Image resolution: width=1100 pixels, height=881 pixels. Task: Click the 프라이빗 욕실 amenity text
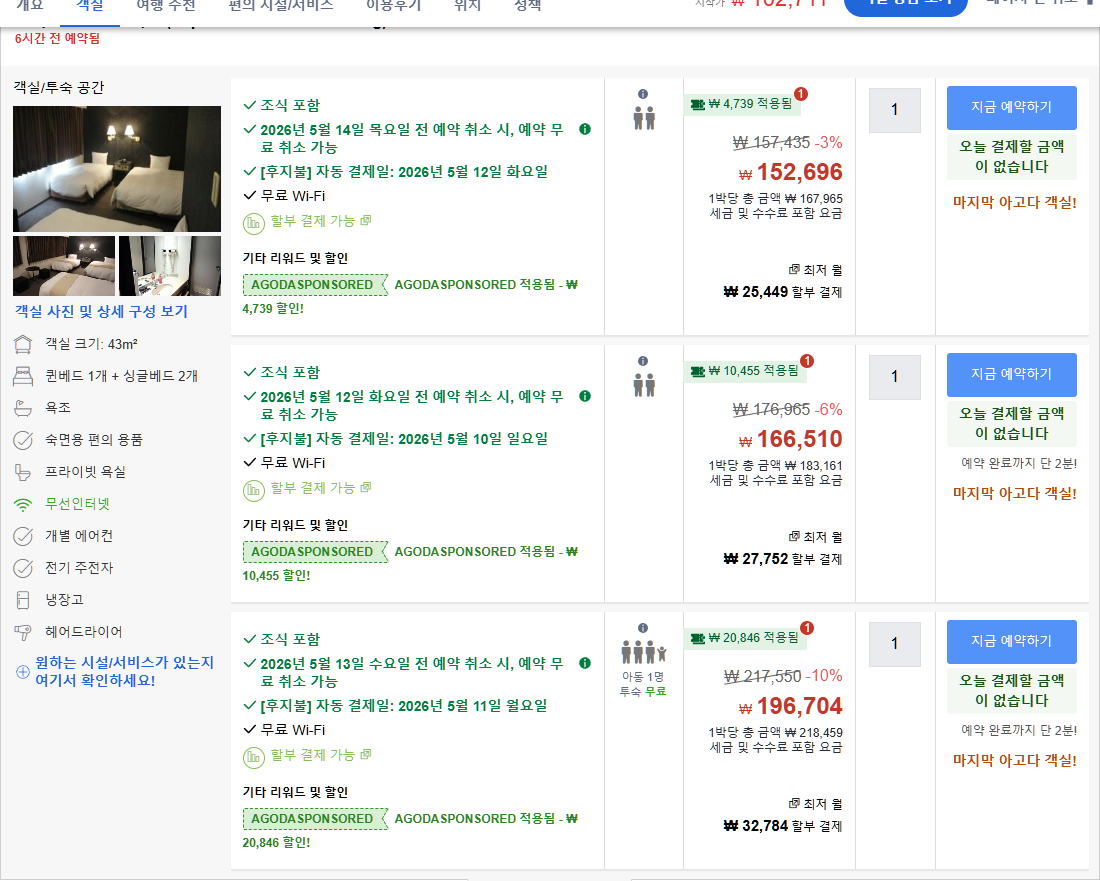(x=85, y=472)
